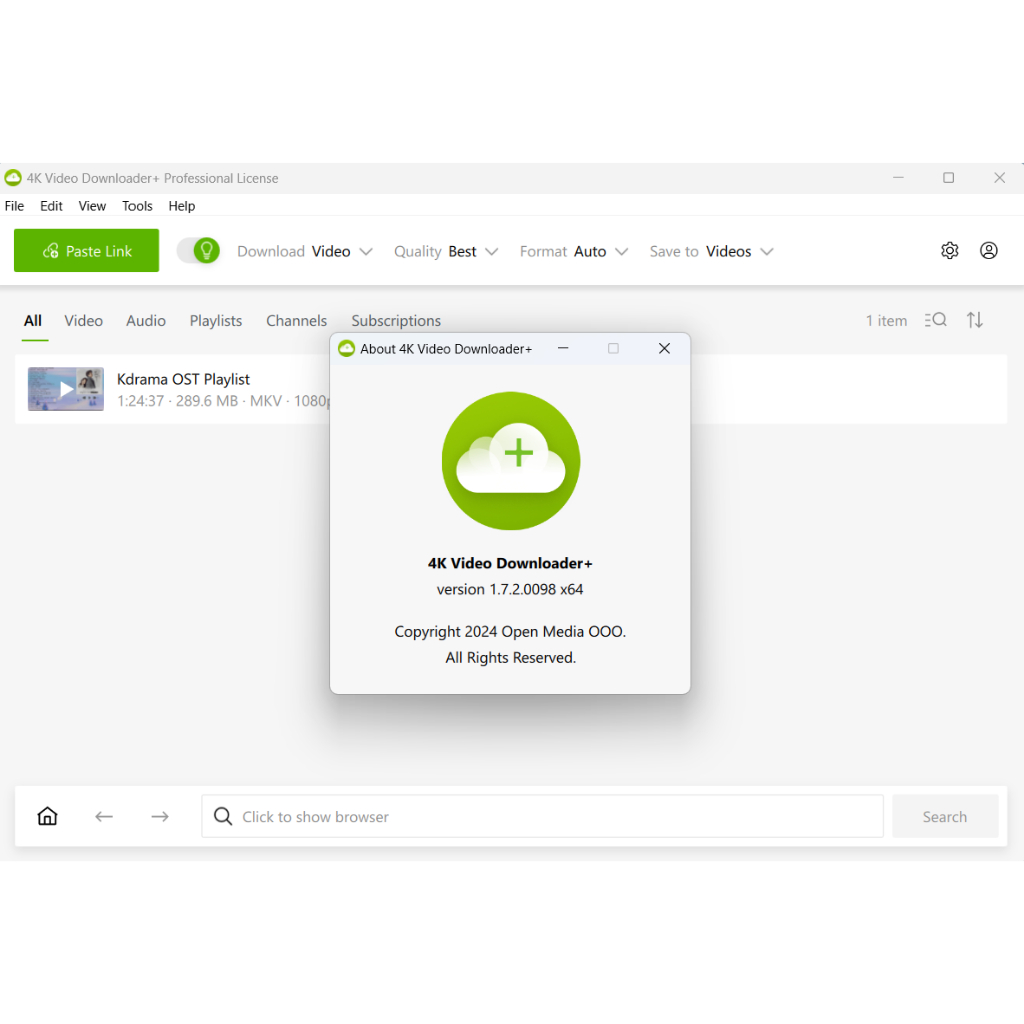1024x1024 pixels.
Task: Expand the Quality Best dropdown
Action: (x=446, y=251)
